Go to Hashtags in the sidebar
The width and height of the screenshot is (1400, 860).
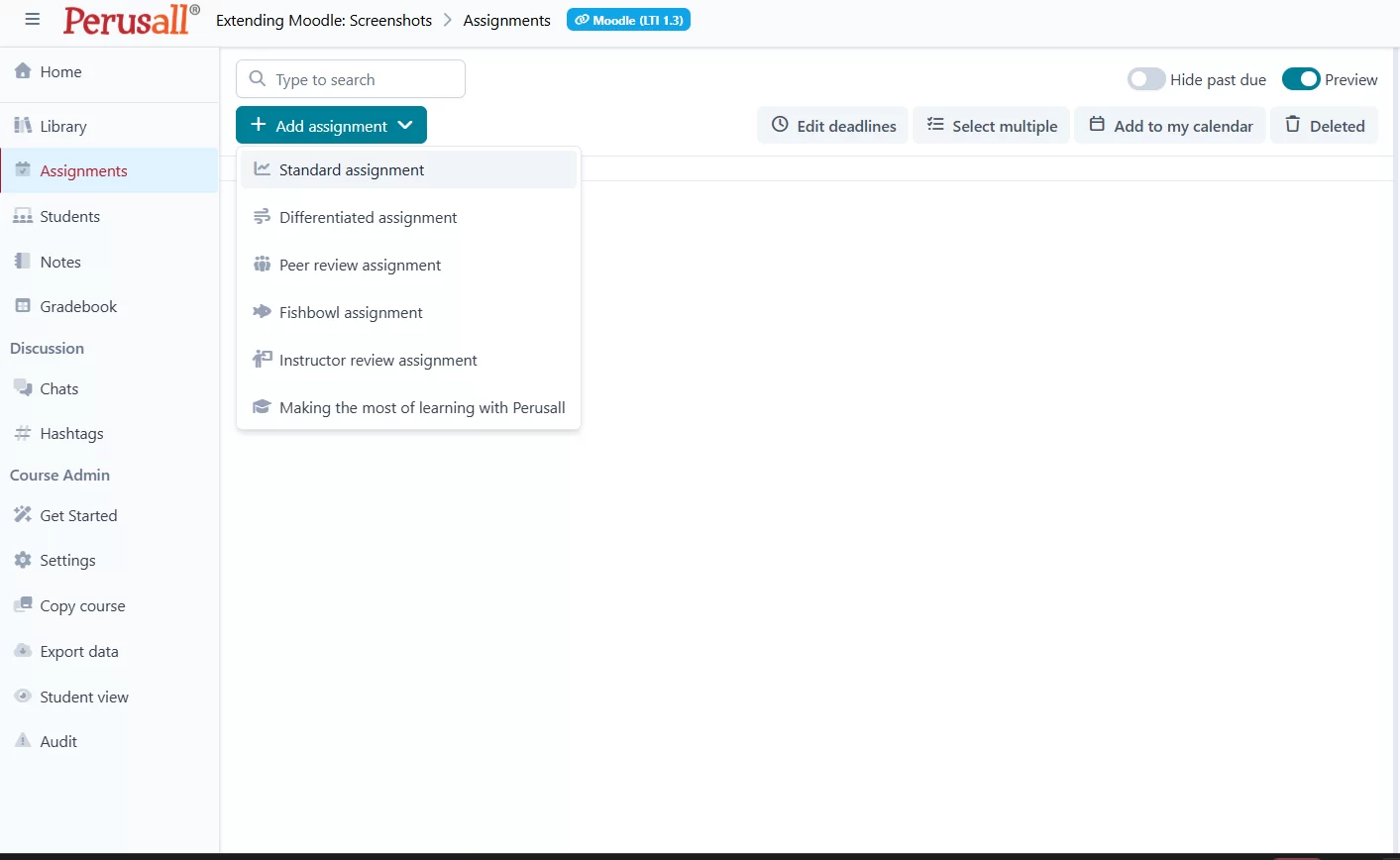click(x=70, y=434)
